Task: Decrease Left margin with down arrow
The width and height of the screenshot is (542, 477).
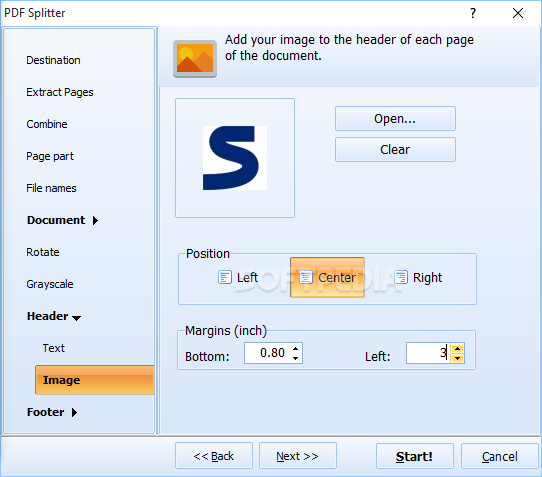Action: [458, 358]
